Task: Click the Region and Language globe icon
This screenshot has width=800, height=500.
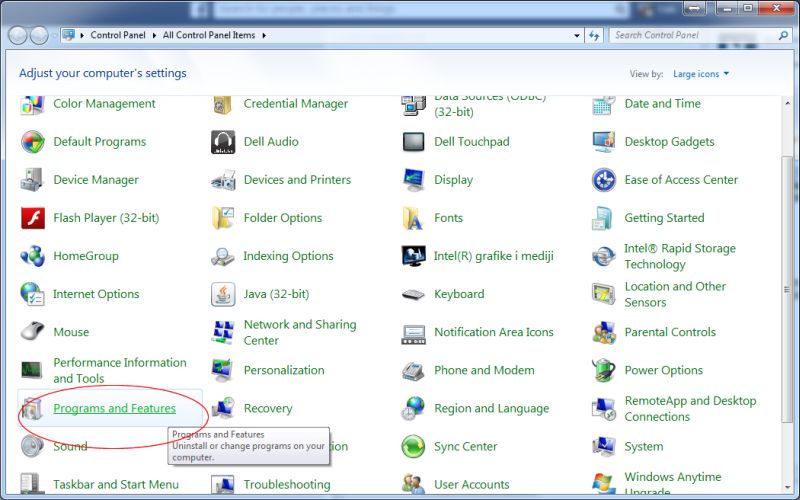Action: [413, 408]
